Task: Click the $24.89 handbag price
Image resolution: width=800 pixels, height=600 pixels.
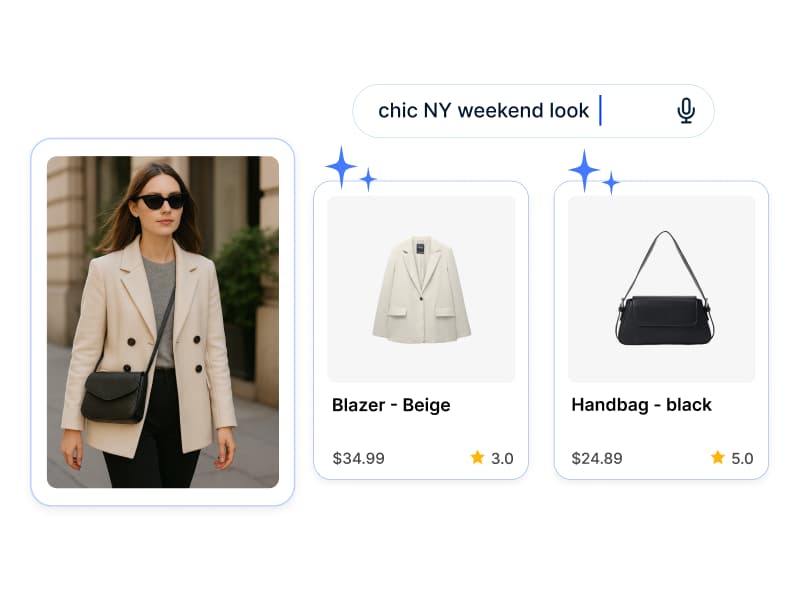Action: [597, 458]
